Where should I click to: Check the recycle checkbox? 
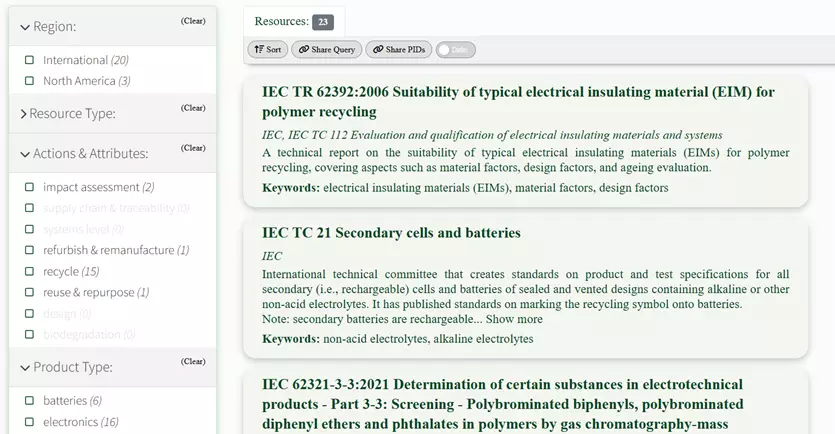click(29, 272)
